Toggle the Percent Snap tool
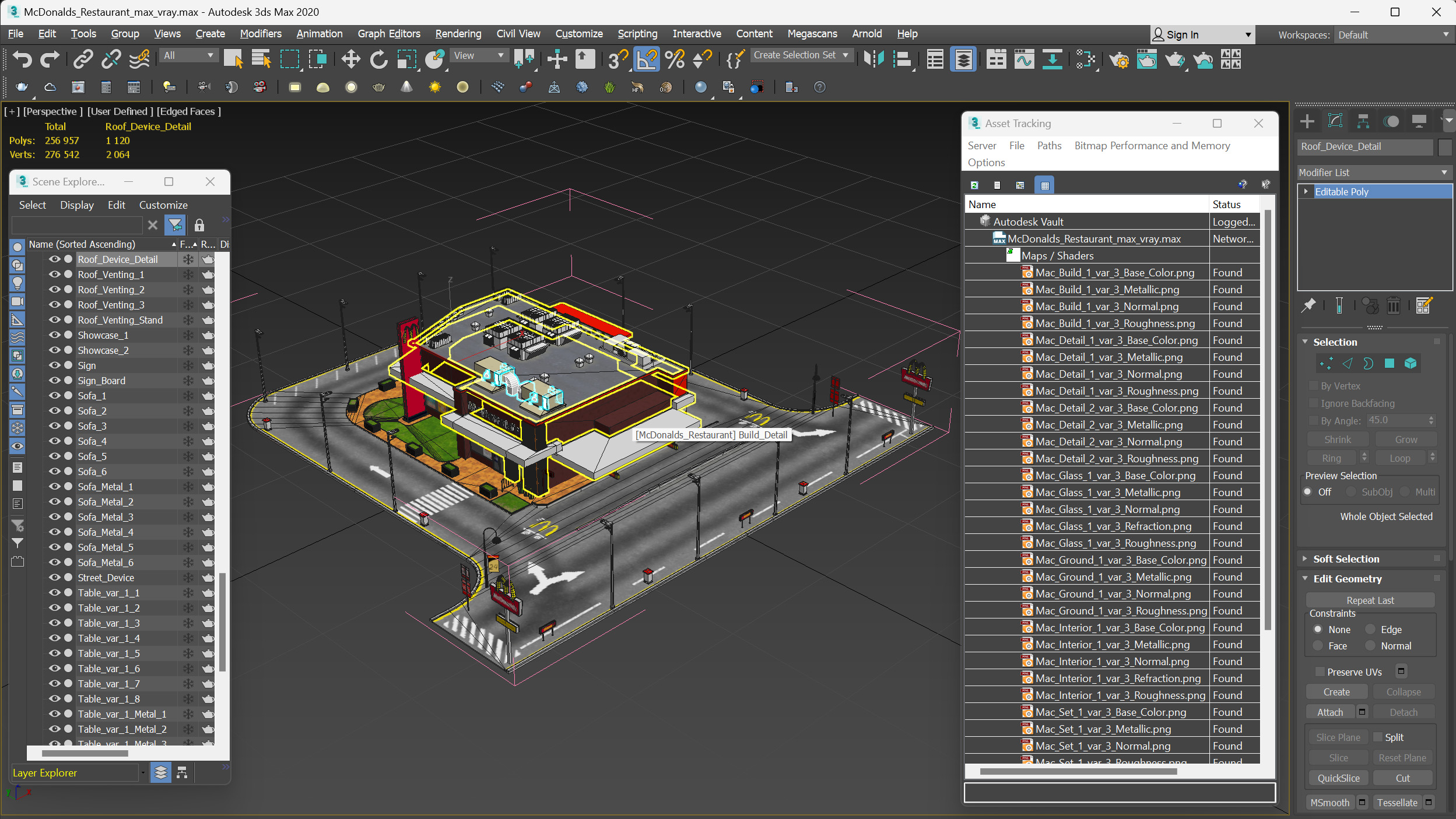Viewport: 1456px width, 819px height. 675,59
